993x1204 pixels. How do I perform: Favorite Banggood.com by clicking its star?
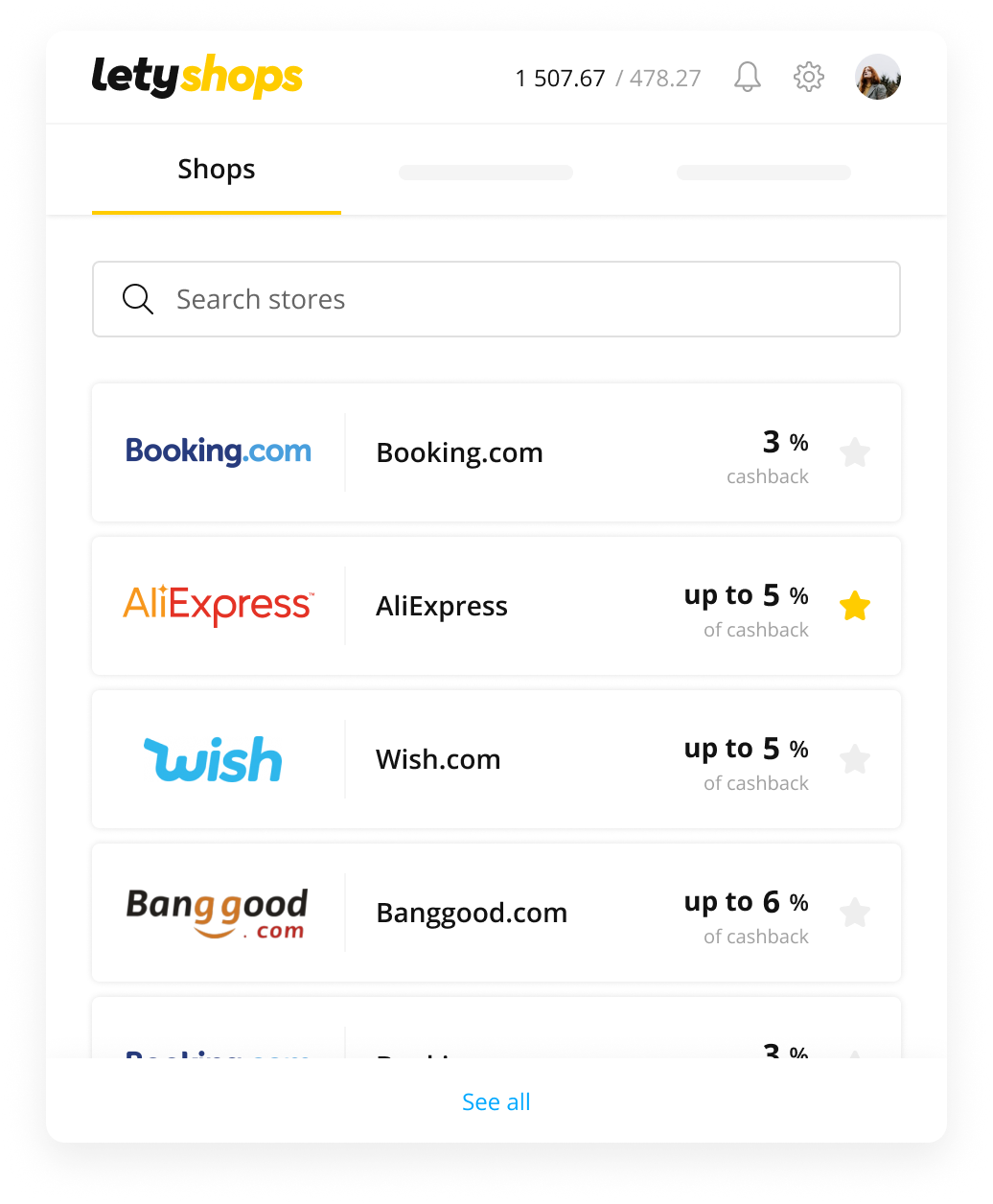855,912
